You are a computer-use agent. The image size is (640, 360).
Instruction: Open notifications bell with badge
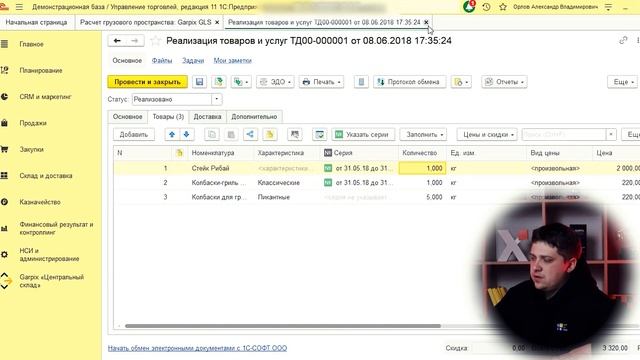coord(469,7)
